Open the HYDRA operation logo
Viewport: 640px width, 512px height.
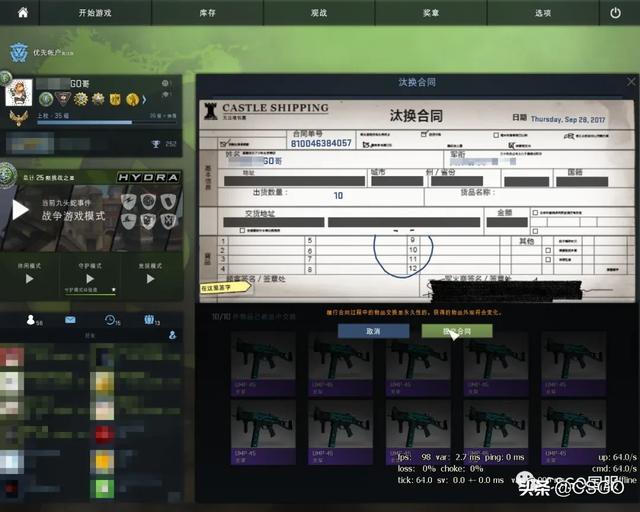pyautogui.click(x=149, y=177)
